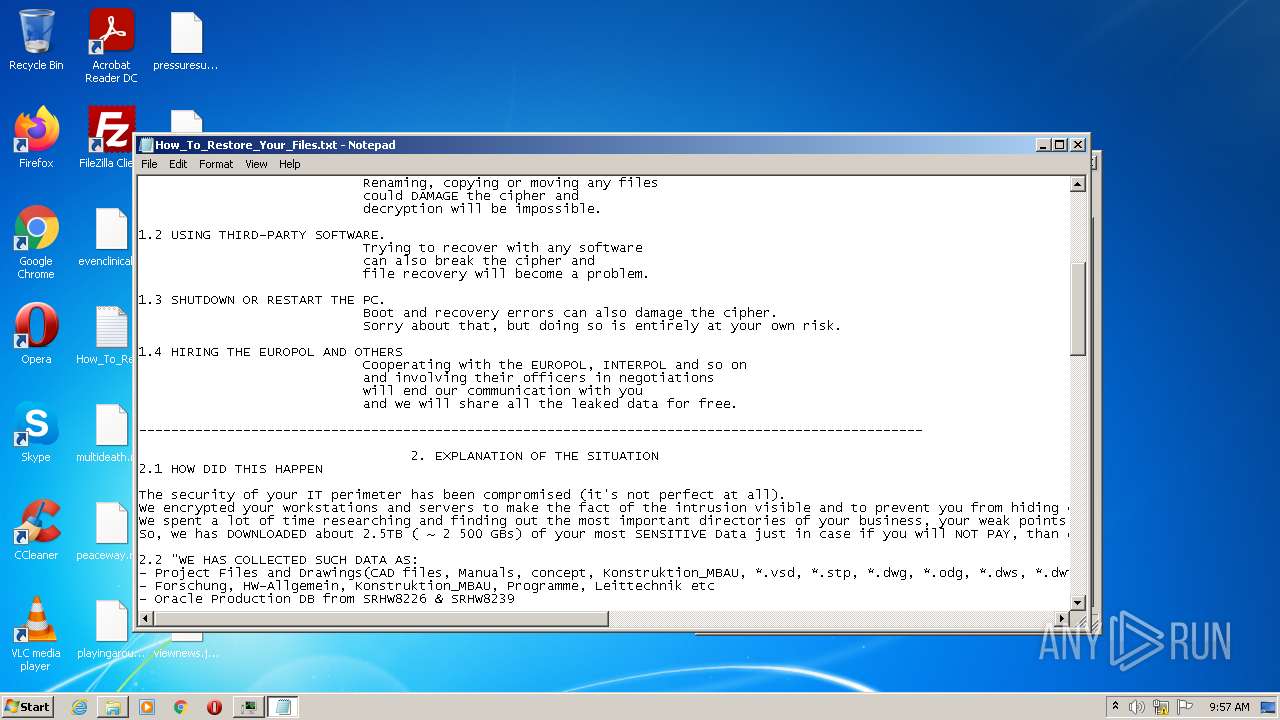Select the playingarou... file on desktop
This screenshot has width=1280, height=720.
click(108, 628)
